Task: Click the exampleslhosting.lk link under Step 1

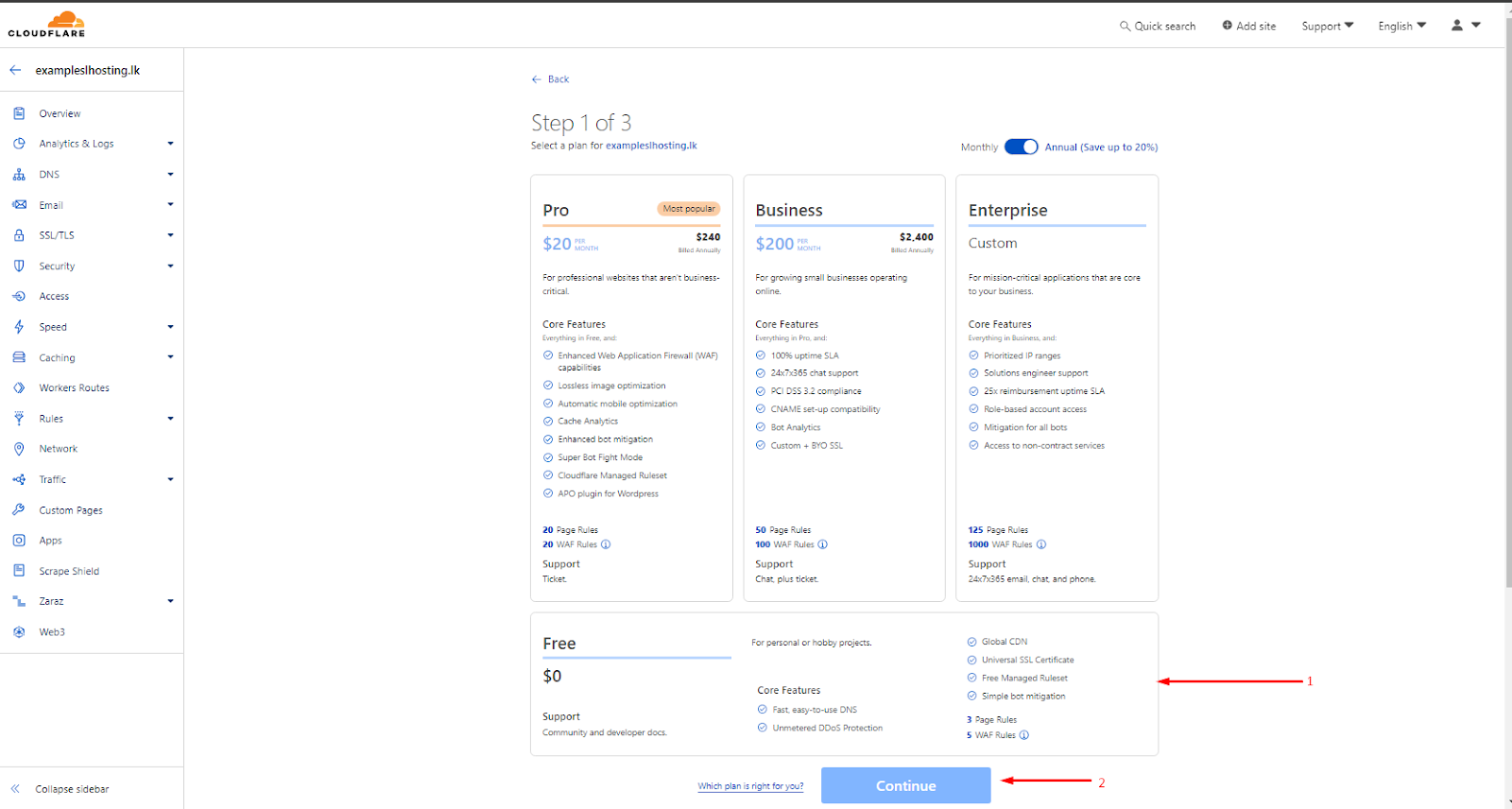Action: 651,146
